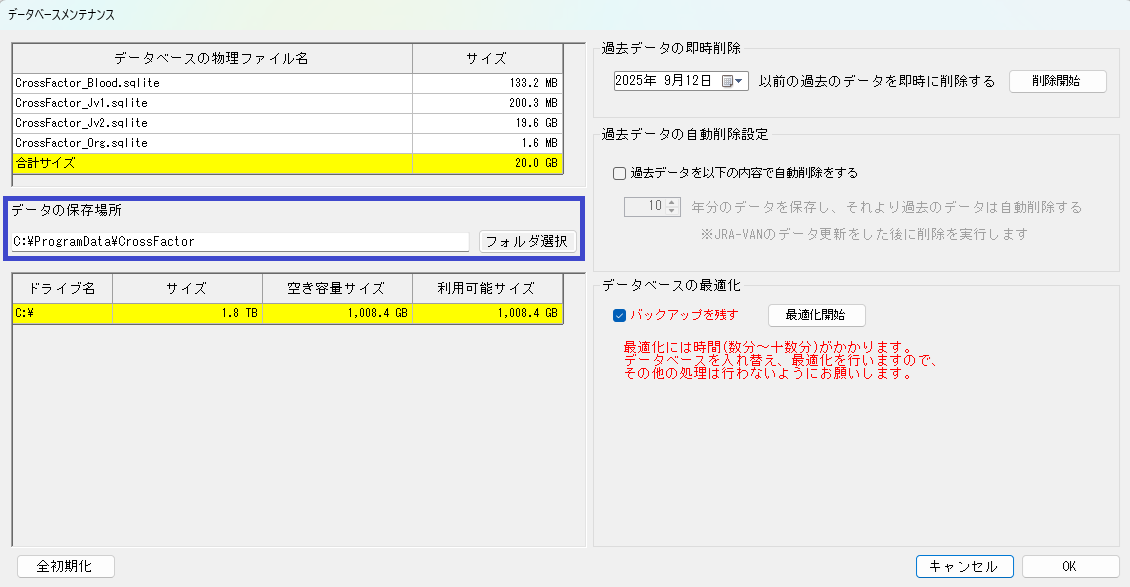Enable the 過去データ auto-delete checkbox
Viewport: 1130px width, 587px height.
(620, 172)
